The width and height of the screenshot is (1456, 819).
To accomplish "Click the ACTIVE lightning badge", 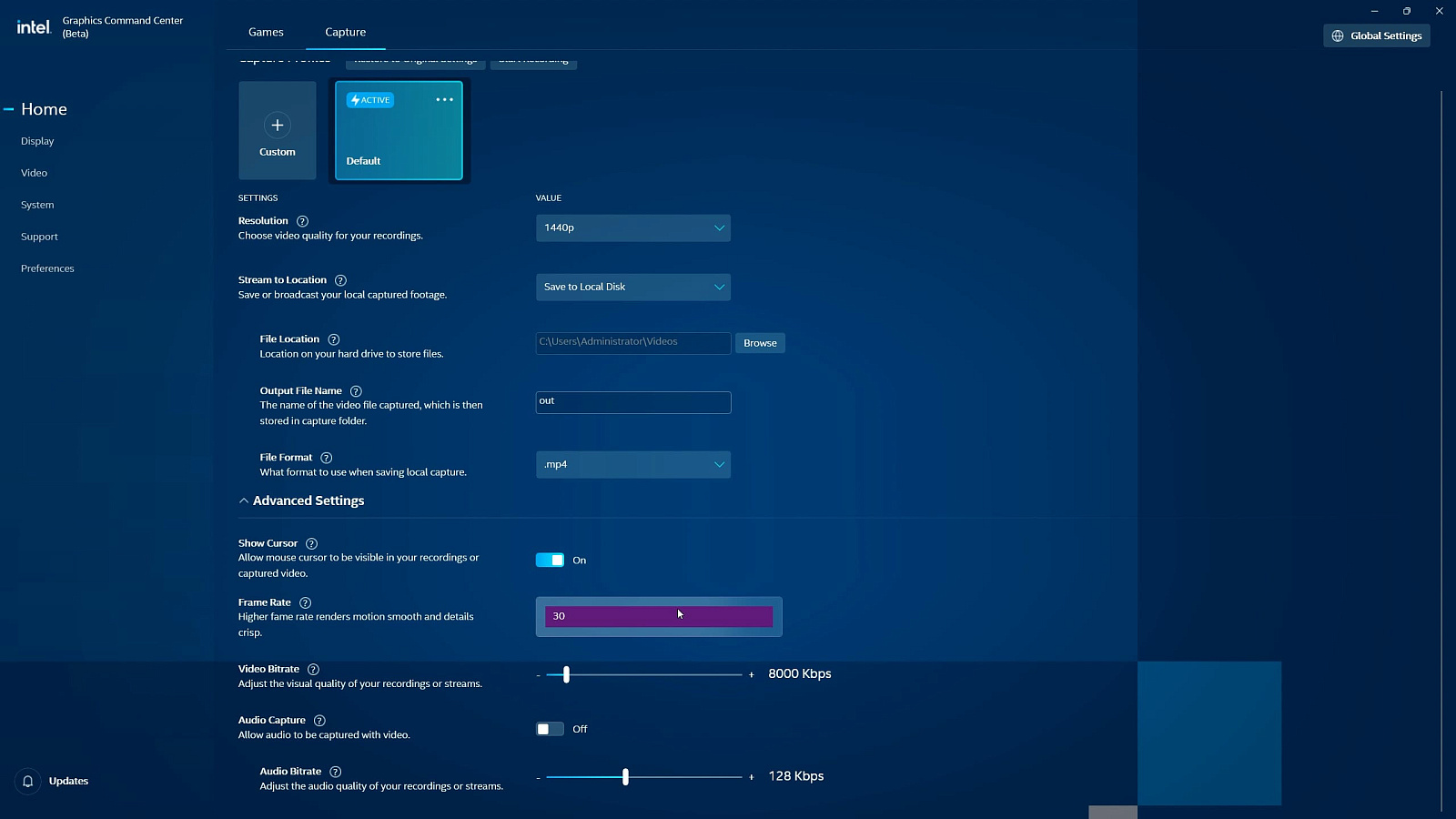I will coord(369,100).
